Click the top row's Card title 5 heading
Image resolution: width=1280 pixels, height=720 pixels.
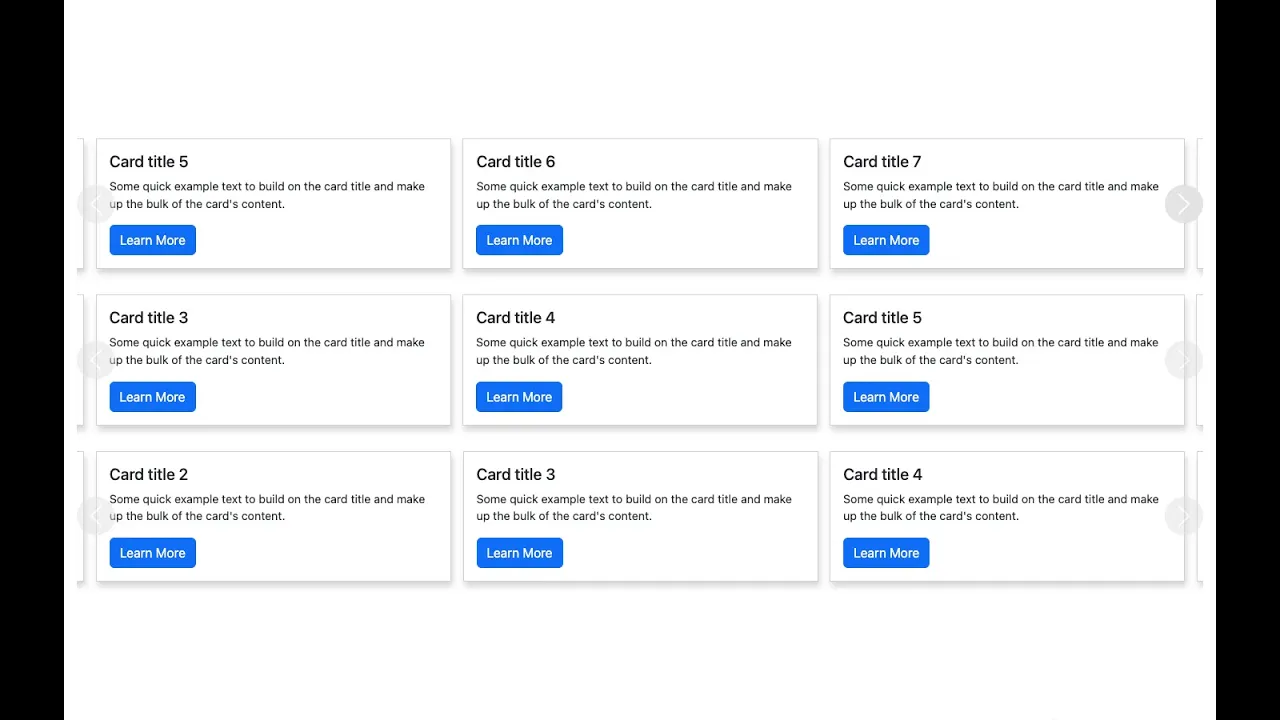(x=148, y=162)
